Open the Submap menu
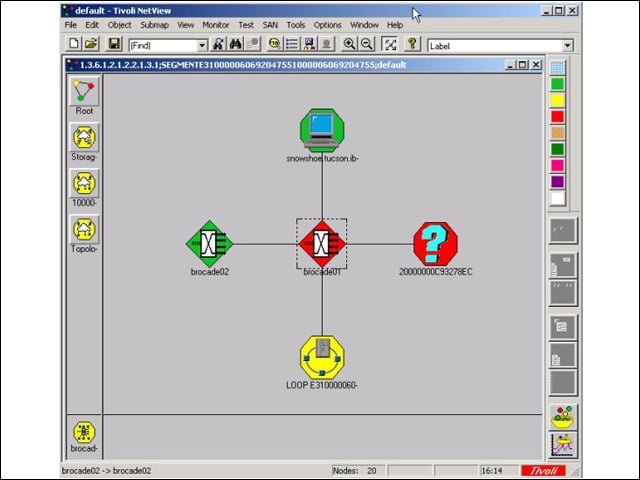Image resolution: width=640 pixels, height=480 pixels. [x=154, y=25]
